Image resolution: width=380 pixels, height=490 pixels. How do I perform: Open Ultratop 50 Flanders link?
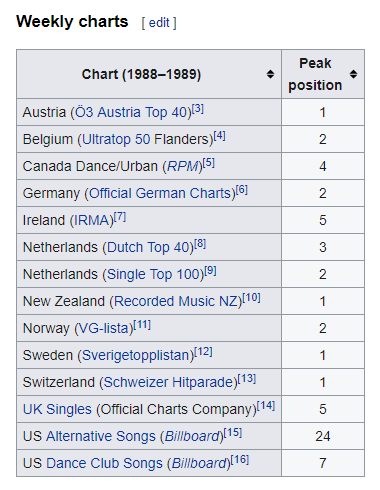click(x=145, y=139)
